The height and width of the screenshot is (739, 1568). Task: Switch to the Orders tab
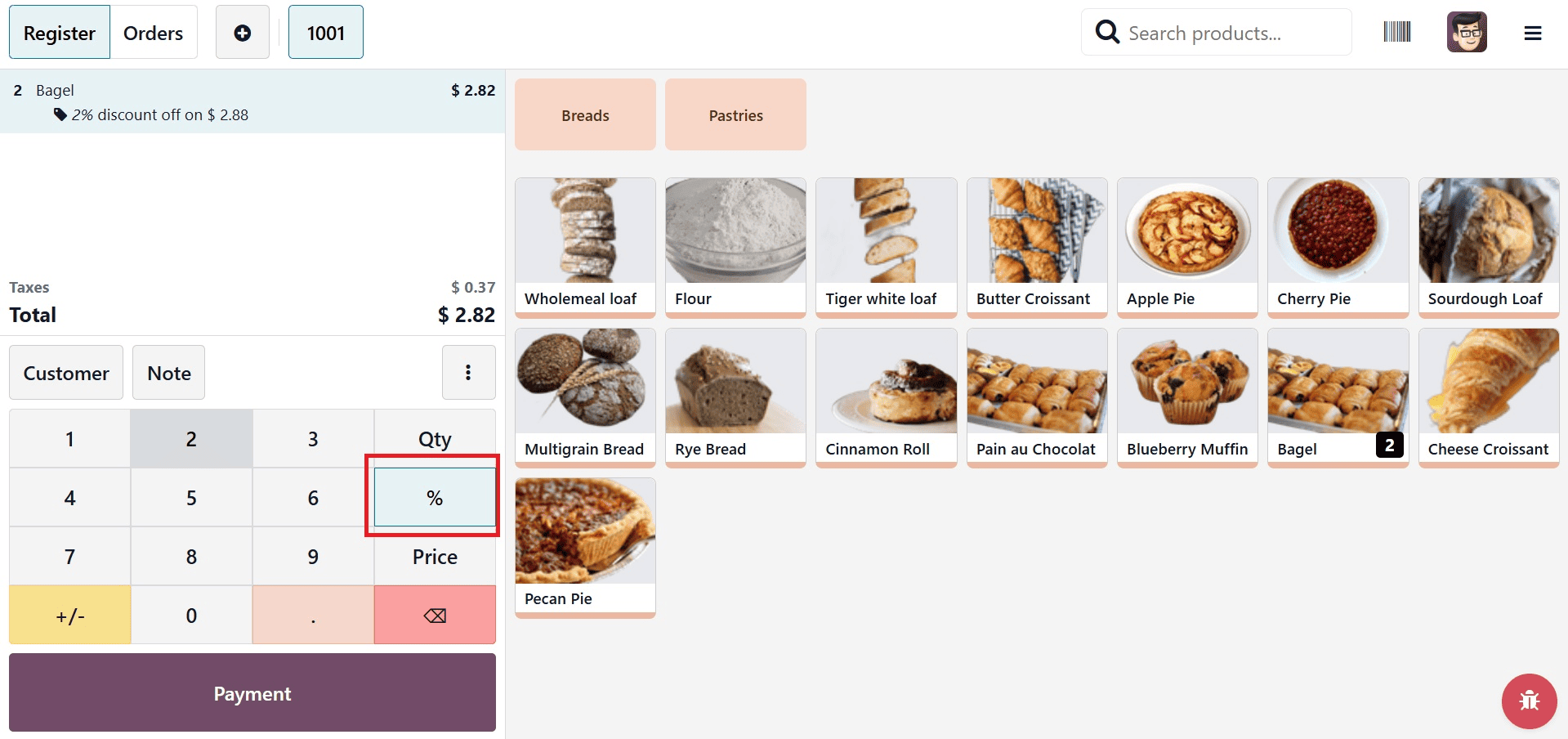pyautogui.click(x=153, y=32)
